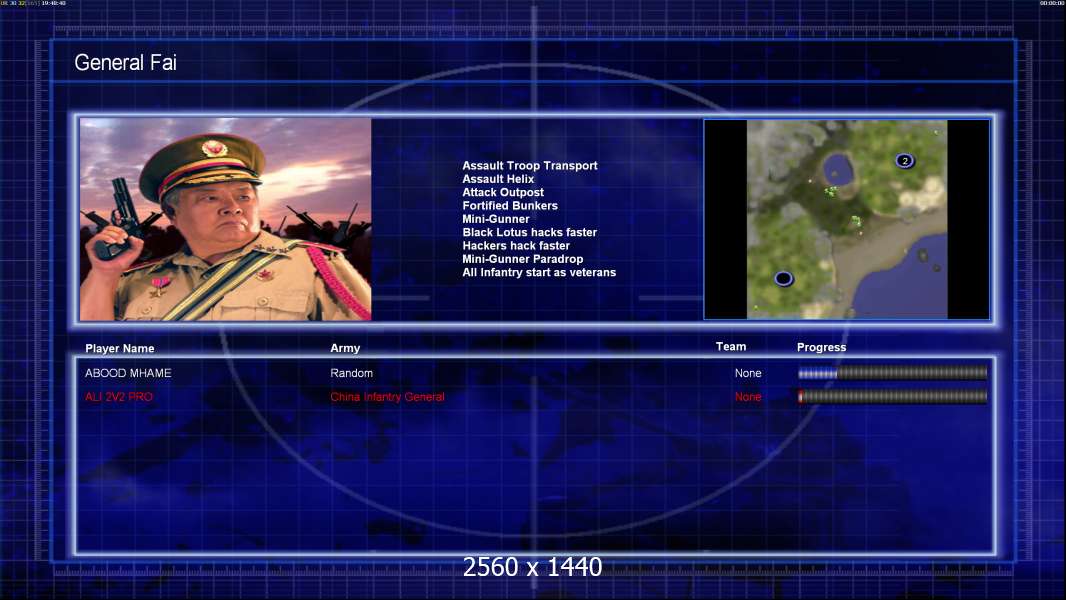Select player ALI 2V2 PRO
The image size is (1066, 600).
pyautogui.click(x=119, y=397)
